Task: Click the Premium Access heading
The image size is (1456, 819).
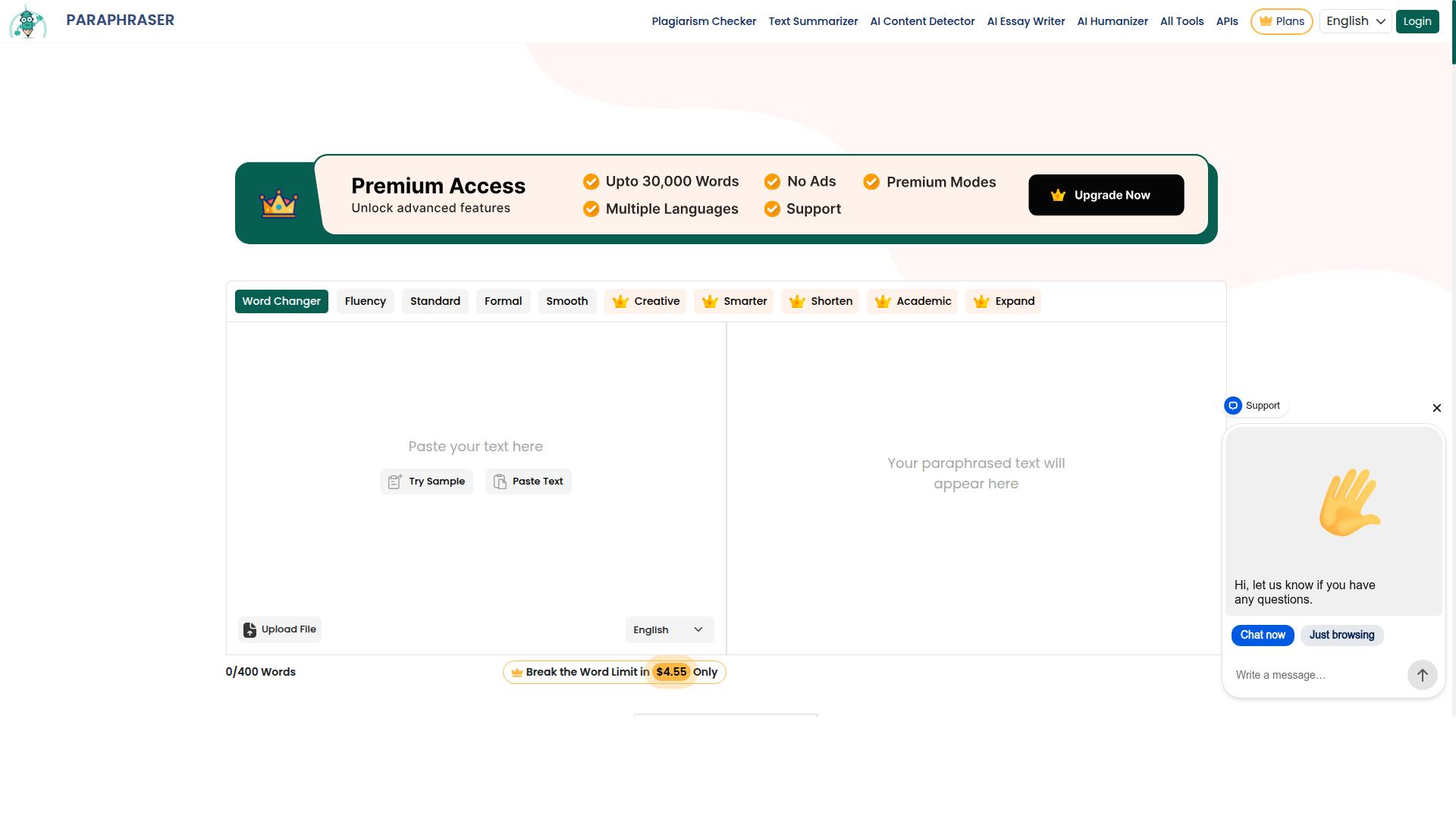Action: point(438,187)
